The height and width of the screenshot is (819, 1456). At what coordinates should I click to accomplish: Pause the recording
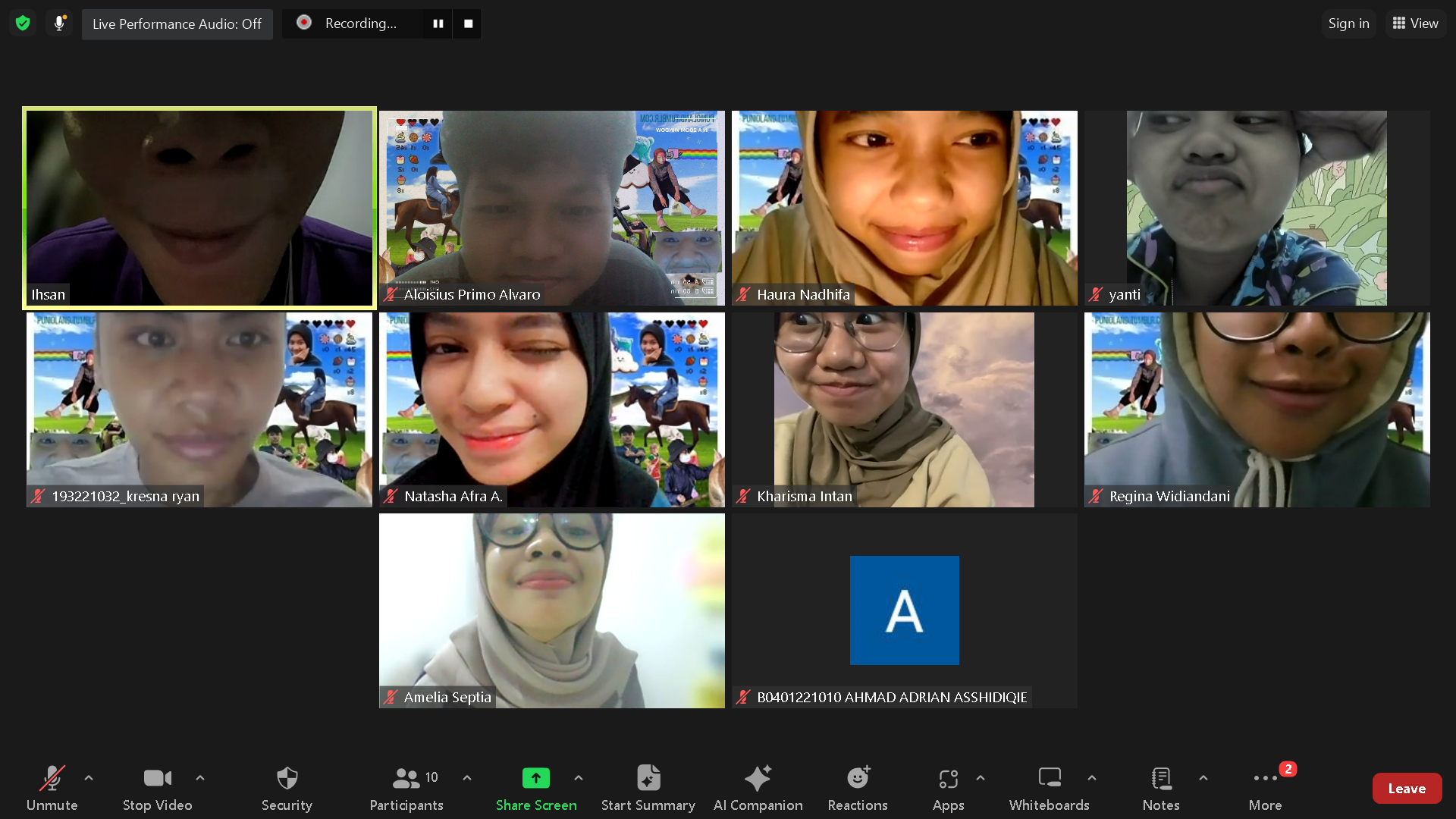coord(438,24)
